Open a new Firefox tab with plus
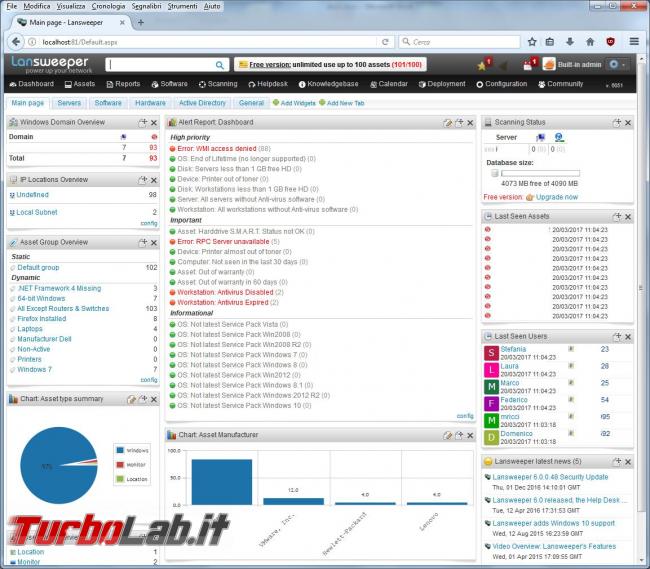 (x=141, y=22)
